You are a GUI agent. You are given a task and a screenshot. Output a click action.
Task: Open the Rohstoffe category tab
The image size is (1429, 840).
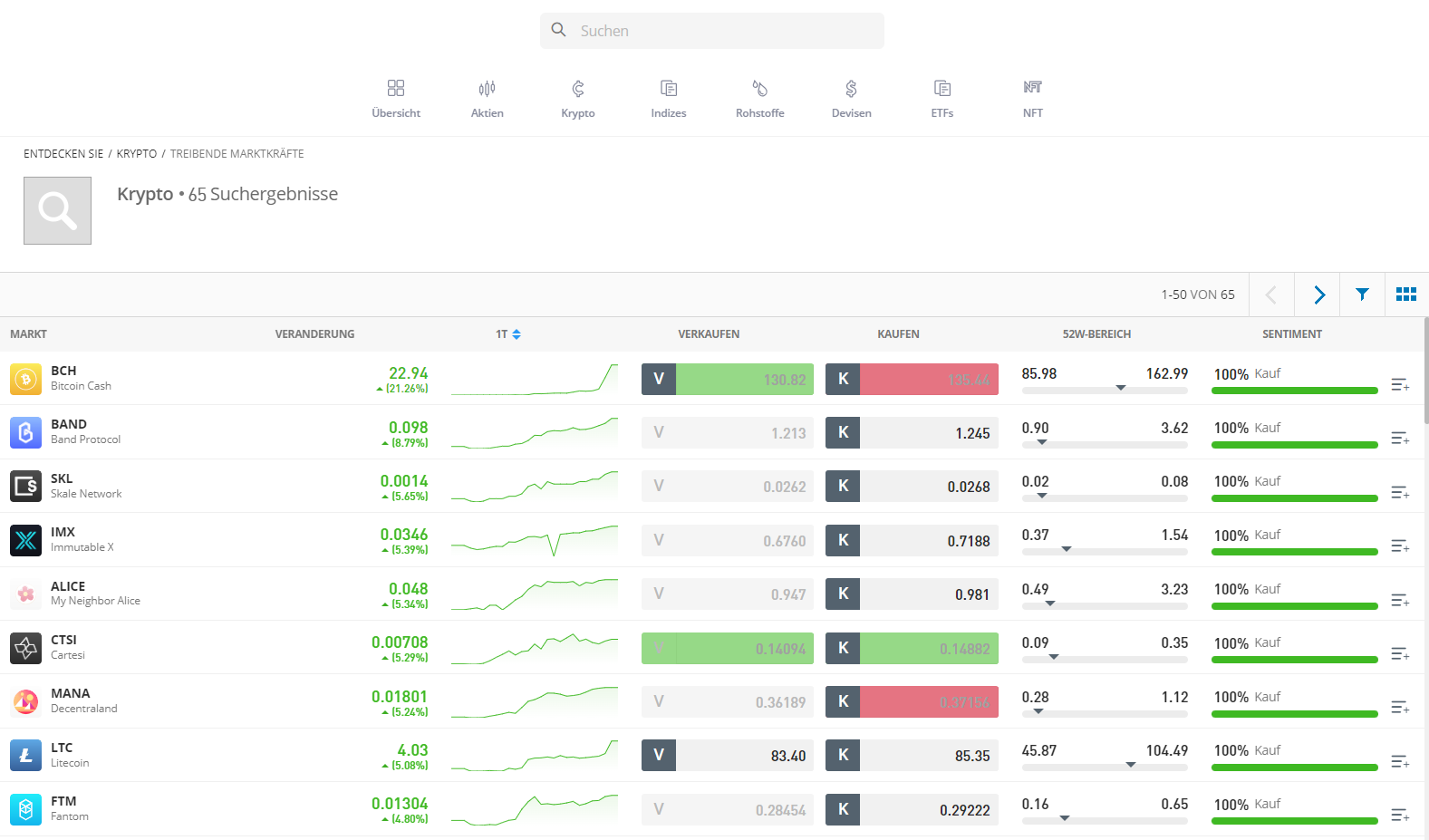760,99
